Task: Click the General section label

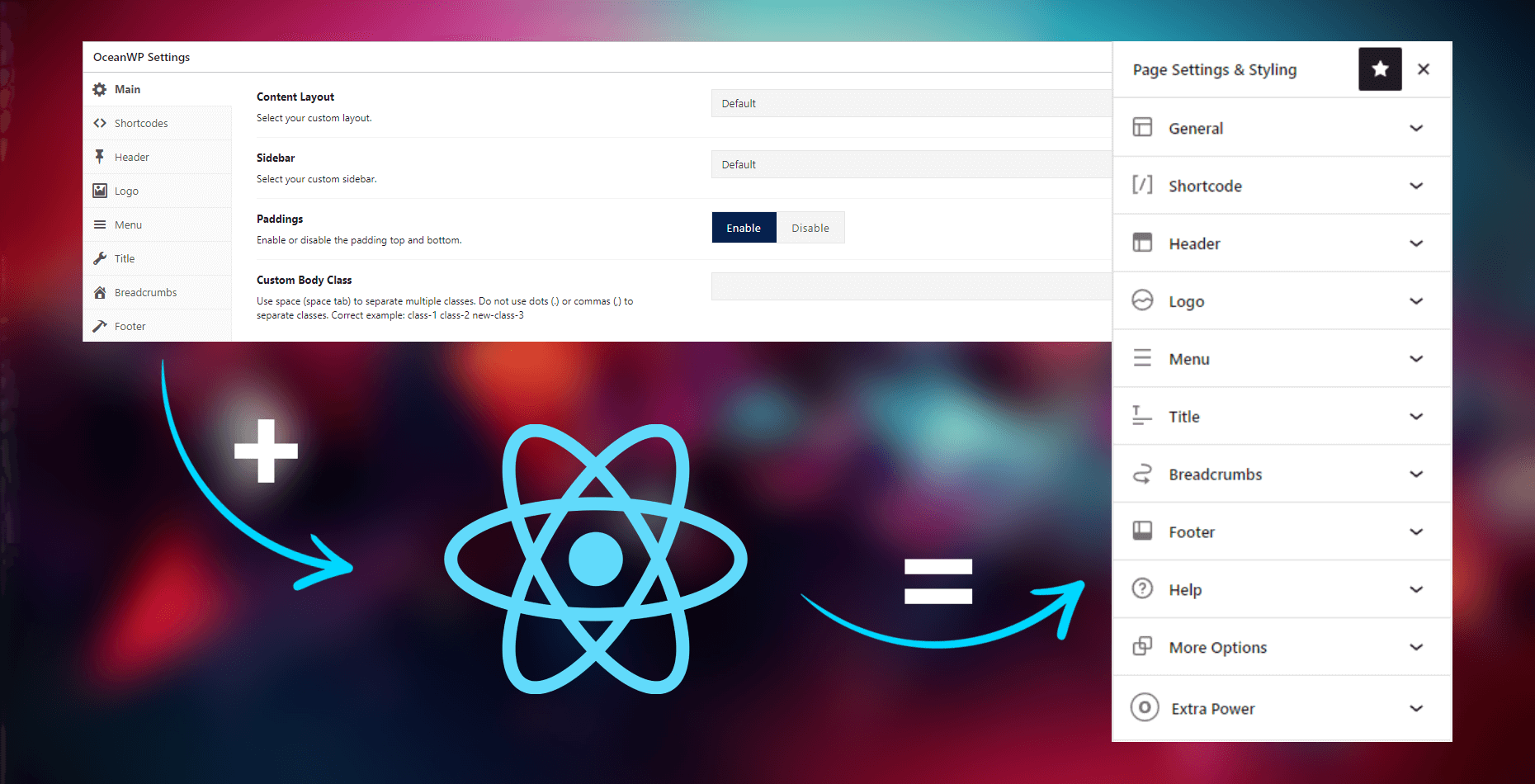Action: click(x=1196, y=129)
